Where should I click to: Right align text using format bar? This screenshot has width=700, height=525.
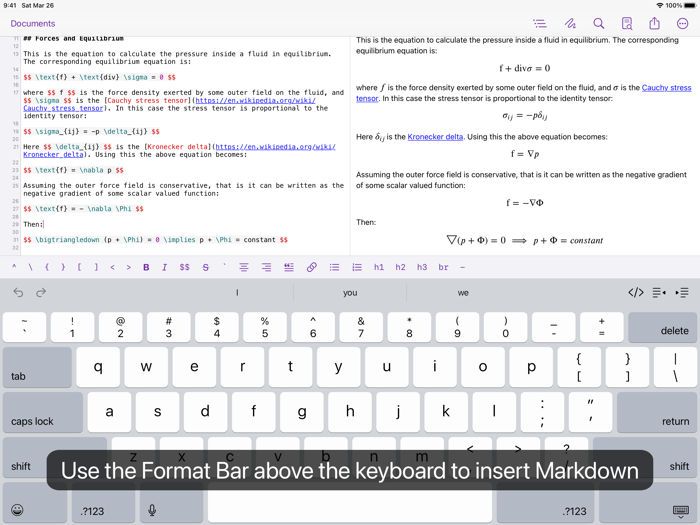[266, 267]
